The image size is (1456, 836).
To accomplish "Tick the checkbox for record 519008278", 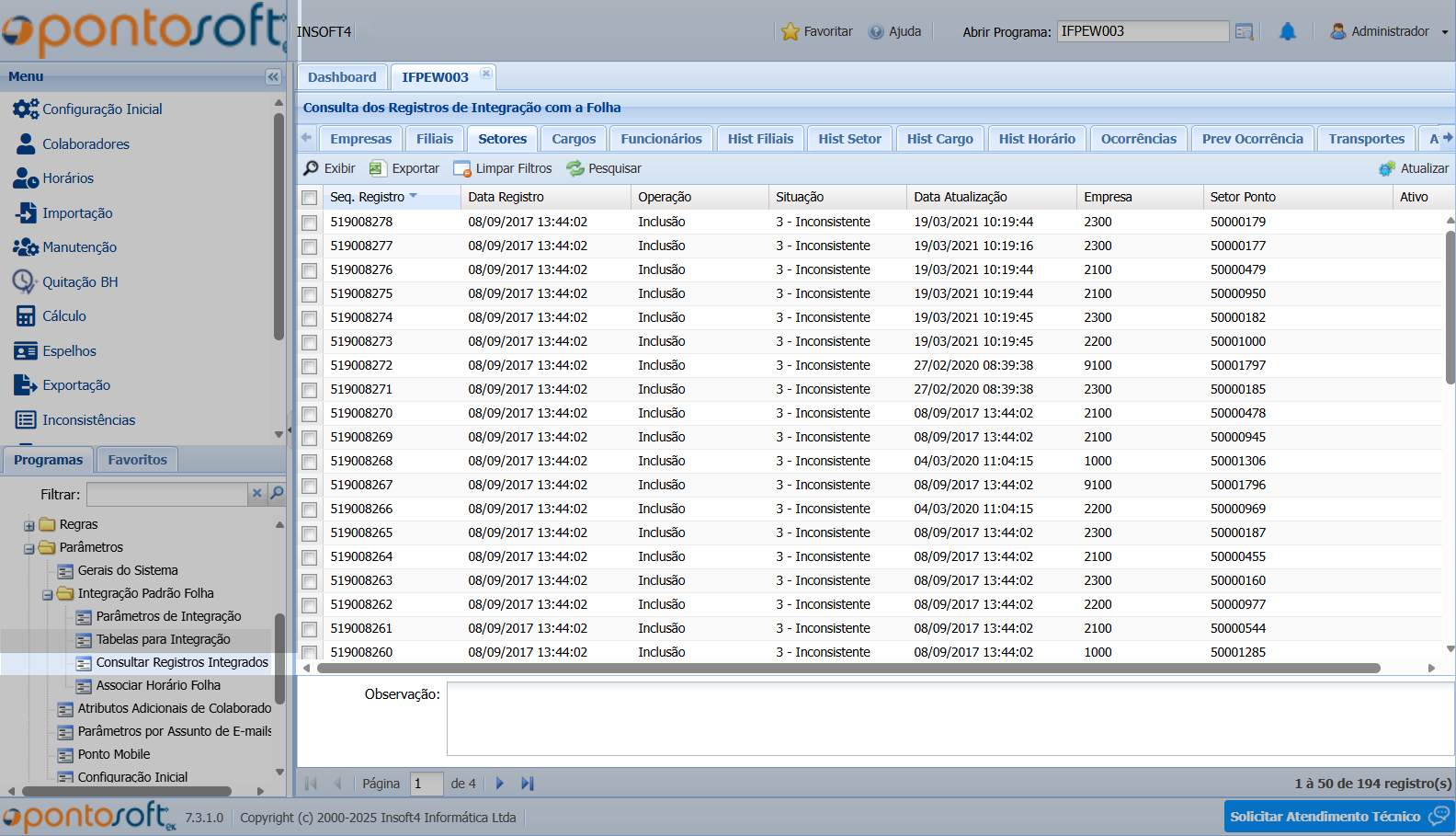I will tap(310, 223).
